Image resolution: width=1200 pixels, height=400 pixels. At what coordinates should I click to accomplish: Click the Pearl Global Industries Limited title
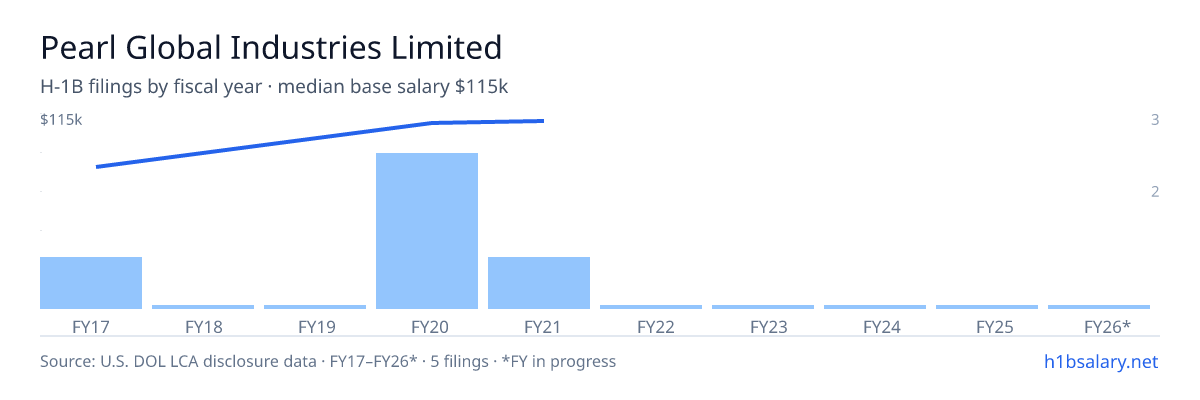(x=271, y=47)
